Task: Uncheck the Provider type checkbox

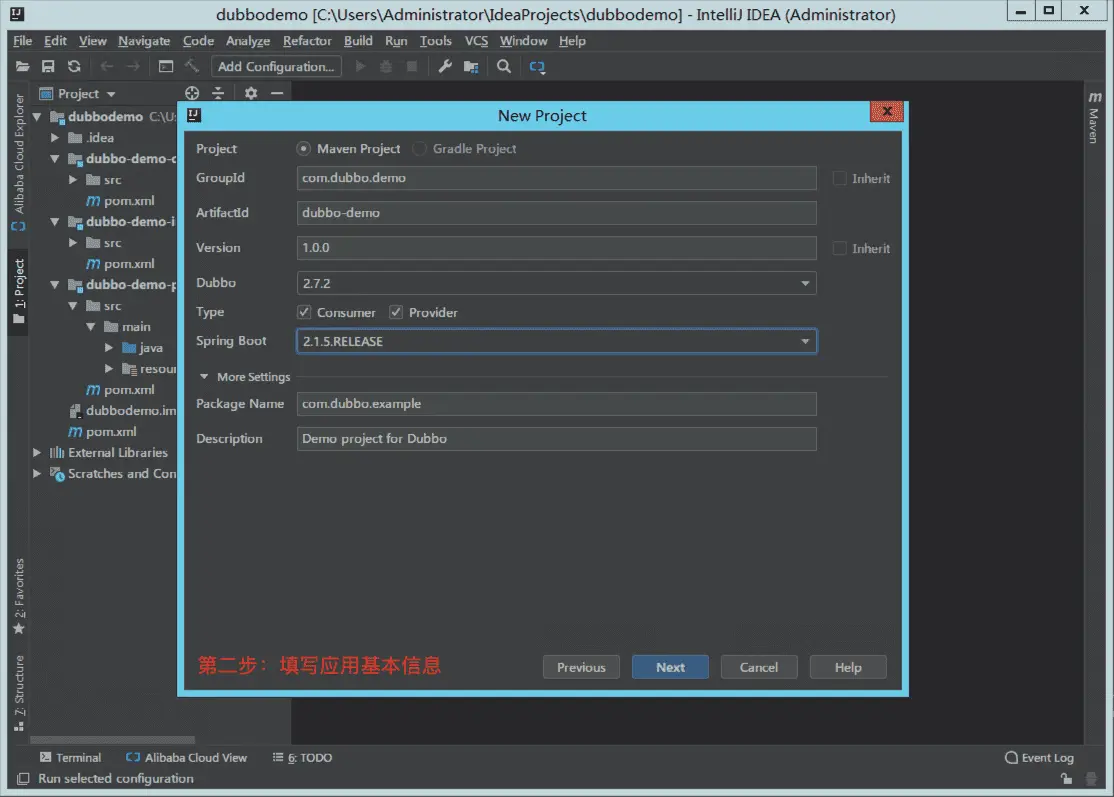Action: pos(396,312)
